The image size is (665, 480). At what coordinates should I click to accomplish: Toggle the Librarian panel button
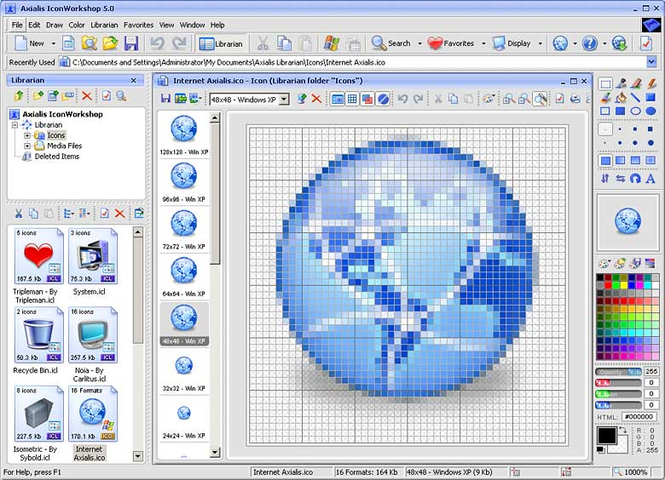tap(221, 44)
